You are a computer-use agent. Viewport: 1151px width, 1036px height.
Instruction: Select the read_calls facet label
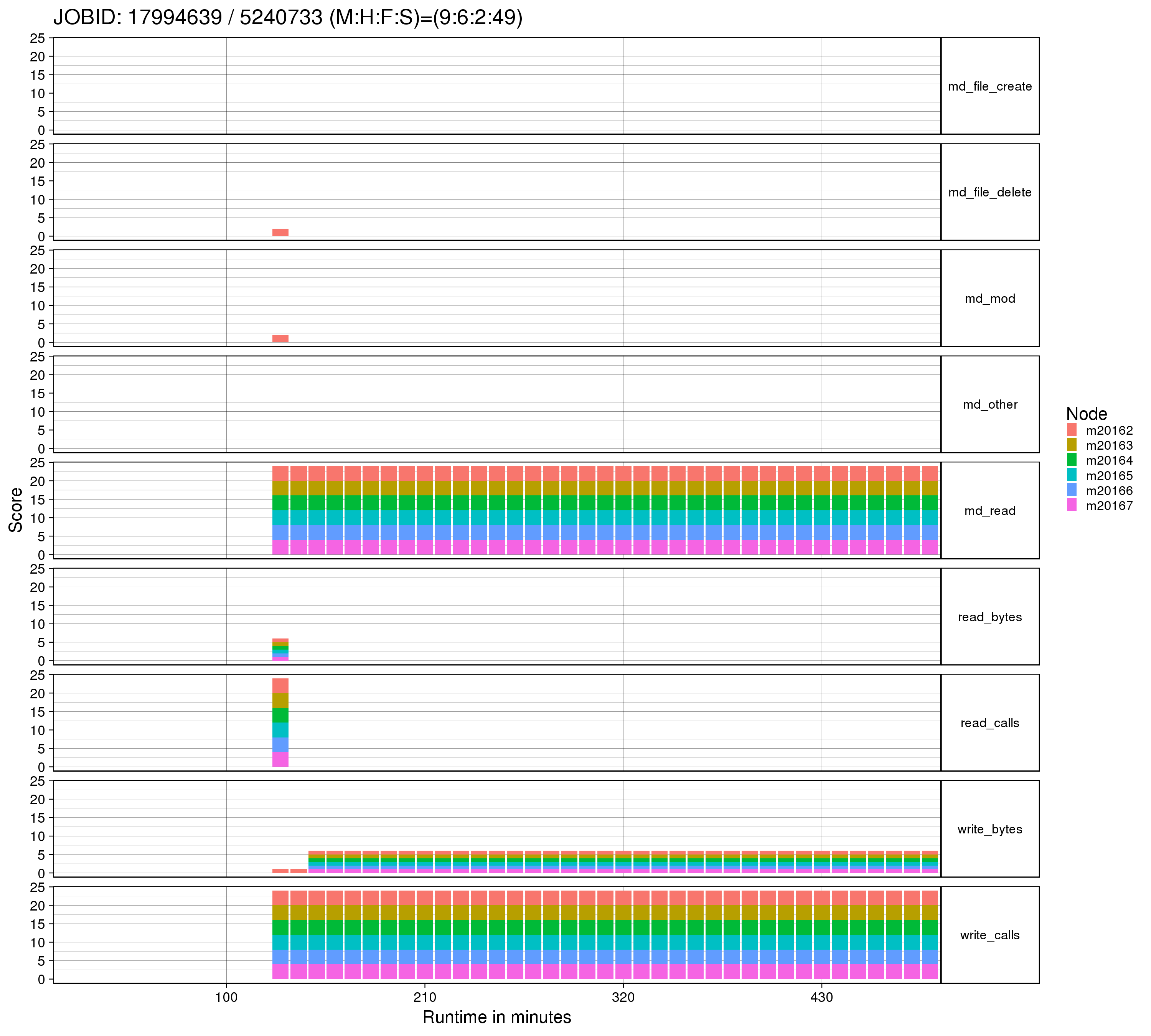(989, 723)
